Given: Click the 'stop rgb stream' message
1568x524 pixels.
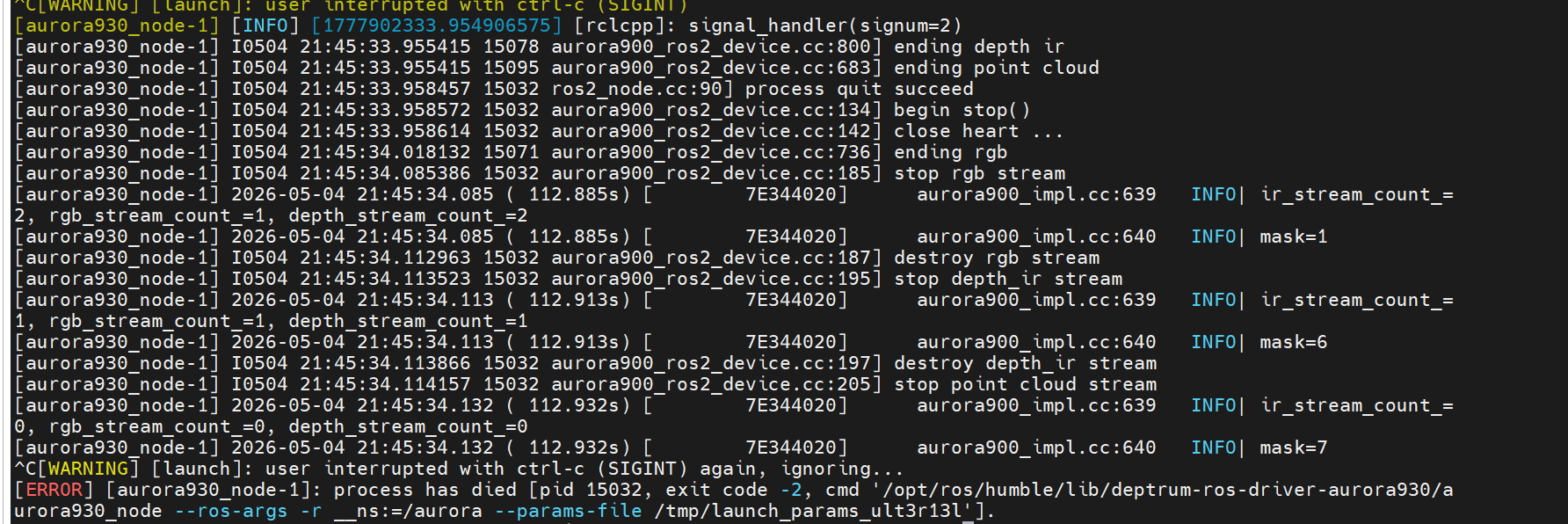Looking at the screenshot, I should pos(980,173).
